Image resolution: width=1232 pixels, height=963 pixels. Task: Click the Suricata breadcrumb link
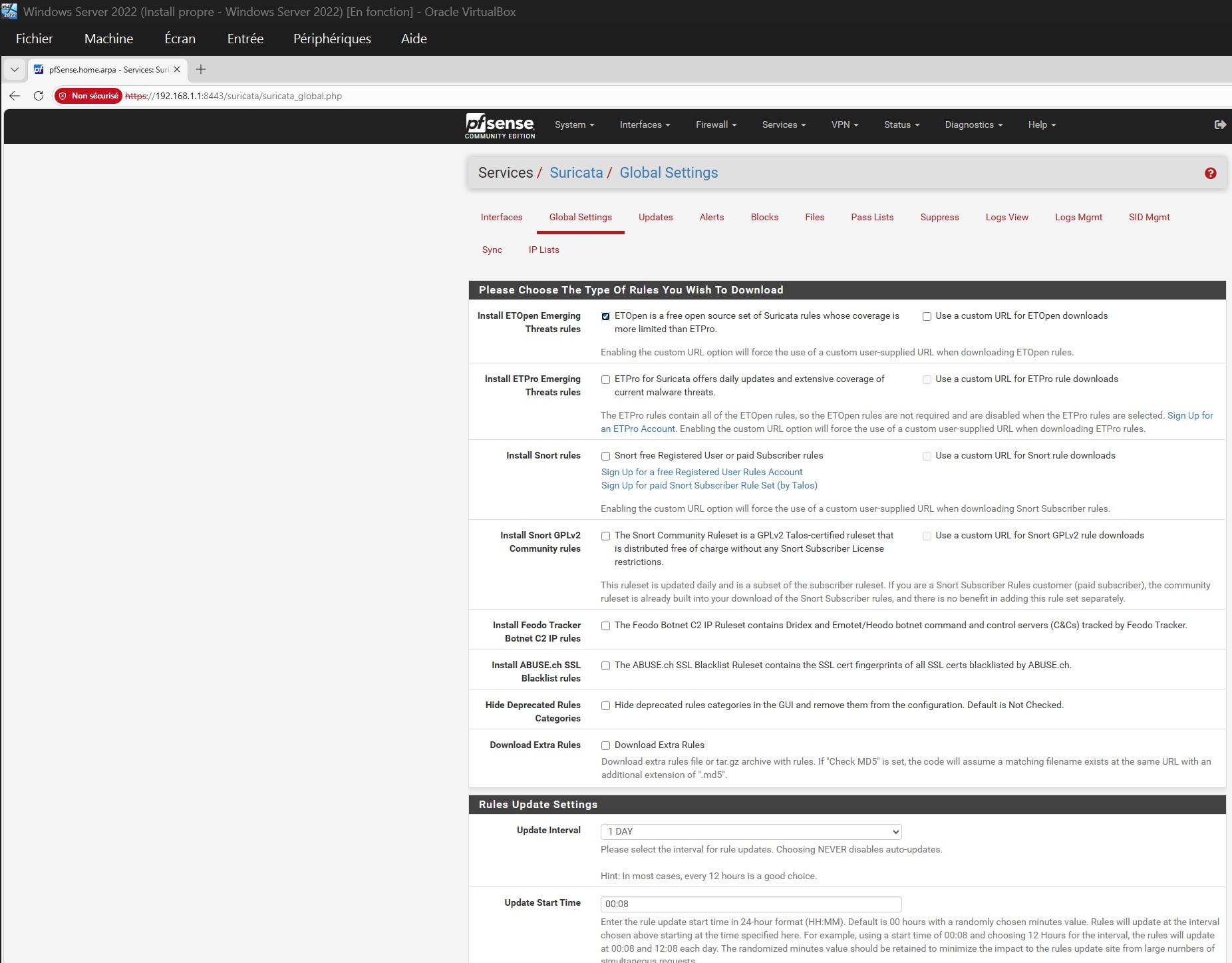[x=576, y=173]
